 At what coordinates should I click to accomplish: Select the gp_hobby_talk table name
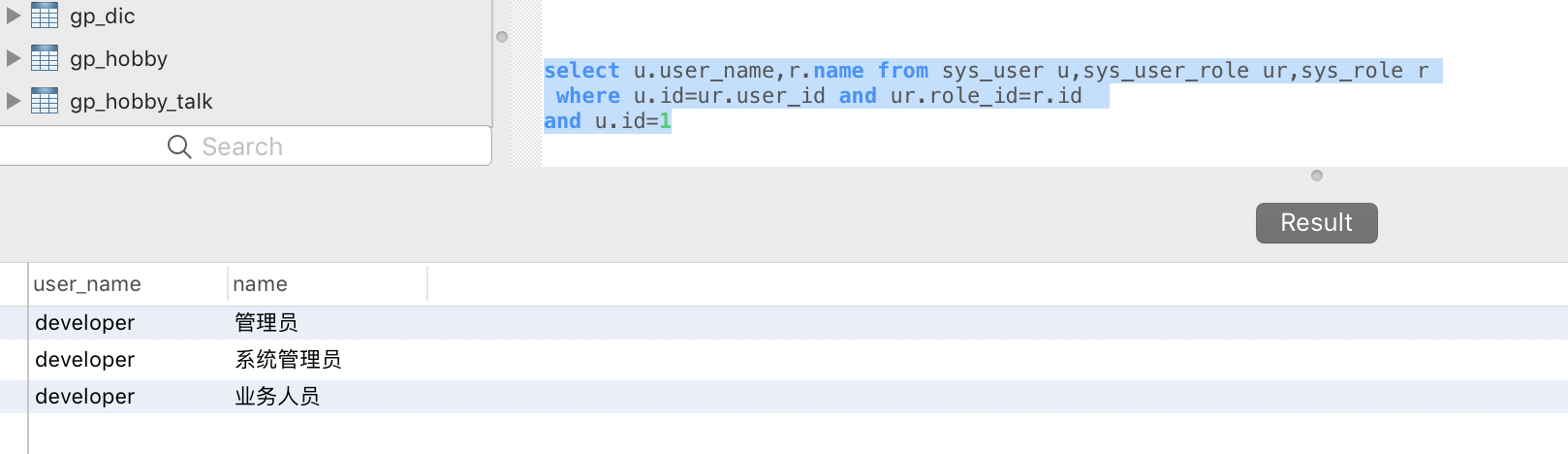tap(141, 101)
